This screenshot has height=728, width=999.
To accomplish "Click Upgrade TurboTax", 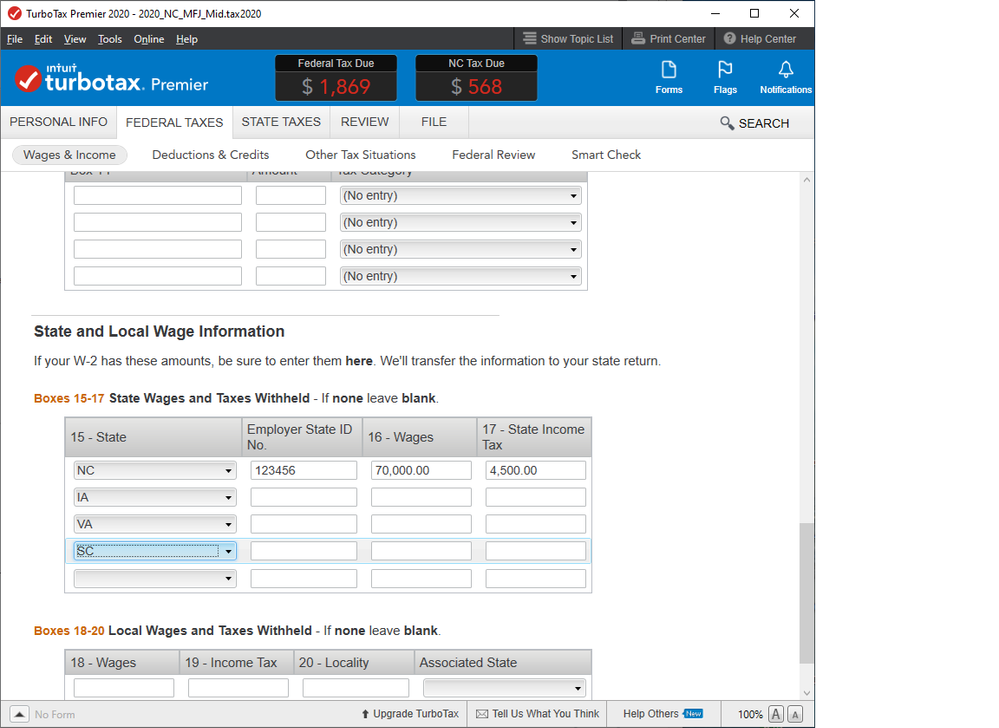I will pyautogui.click(x=410, y=714).
